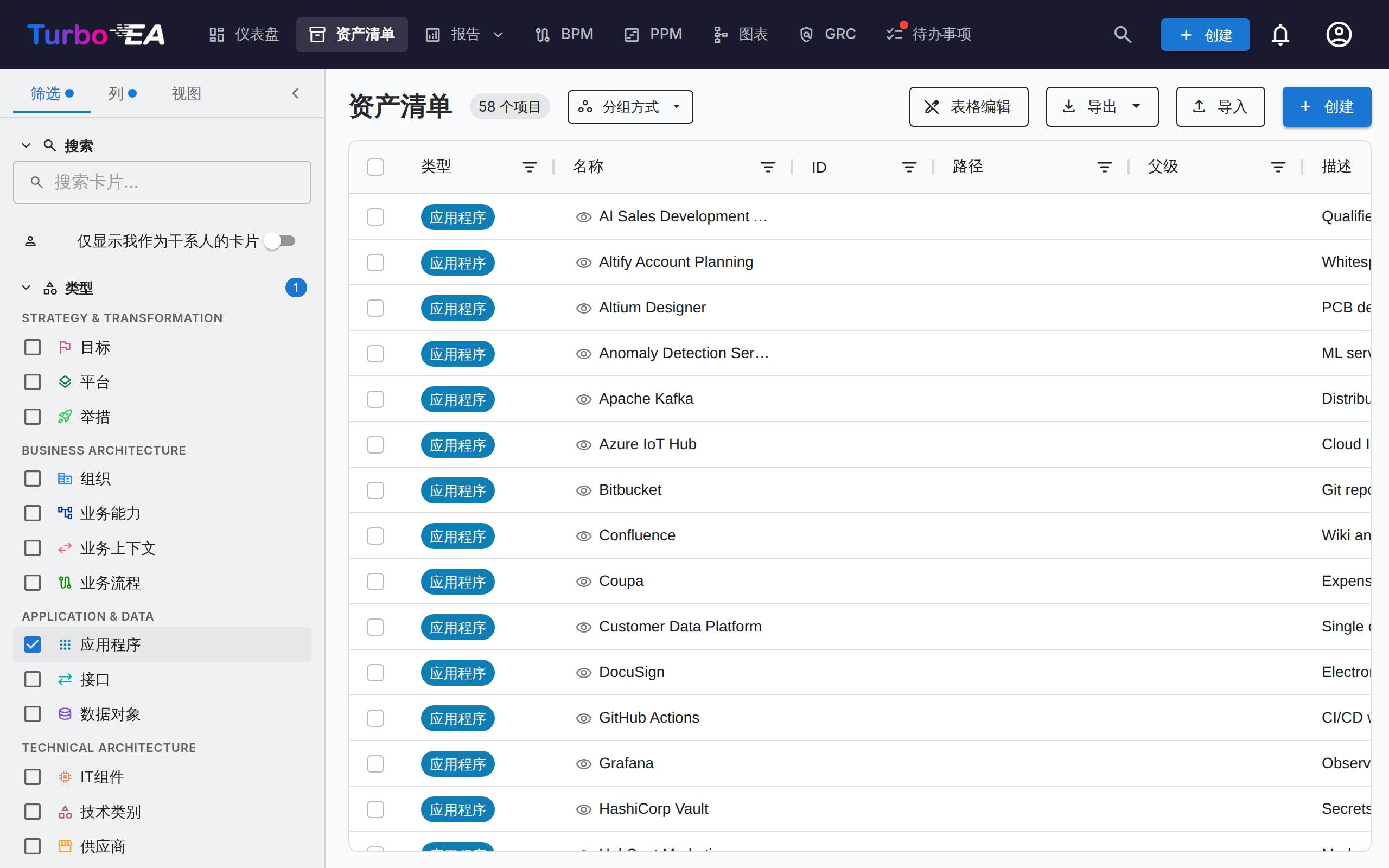Click the eye icon next to Grafana
Screen dimensions: 1389x868
click(x=584, y=764)
